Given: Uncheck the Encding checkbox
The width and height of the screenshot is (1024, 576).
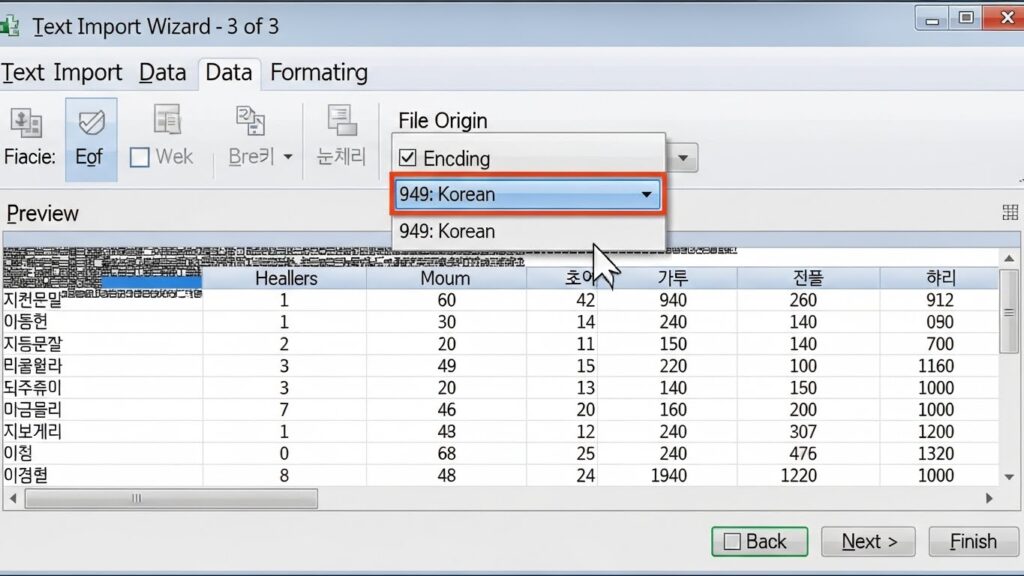Looking at the screenshot, I should click(407, 158).
